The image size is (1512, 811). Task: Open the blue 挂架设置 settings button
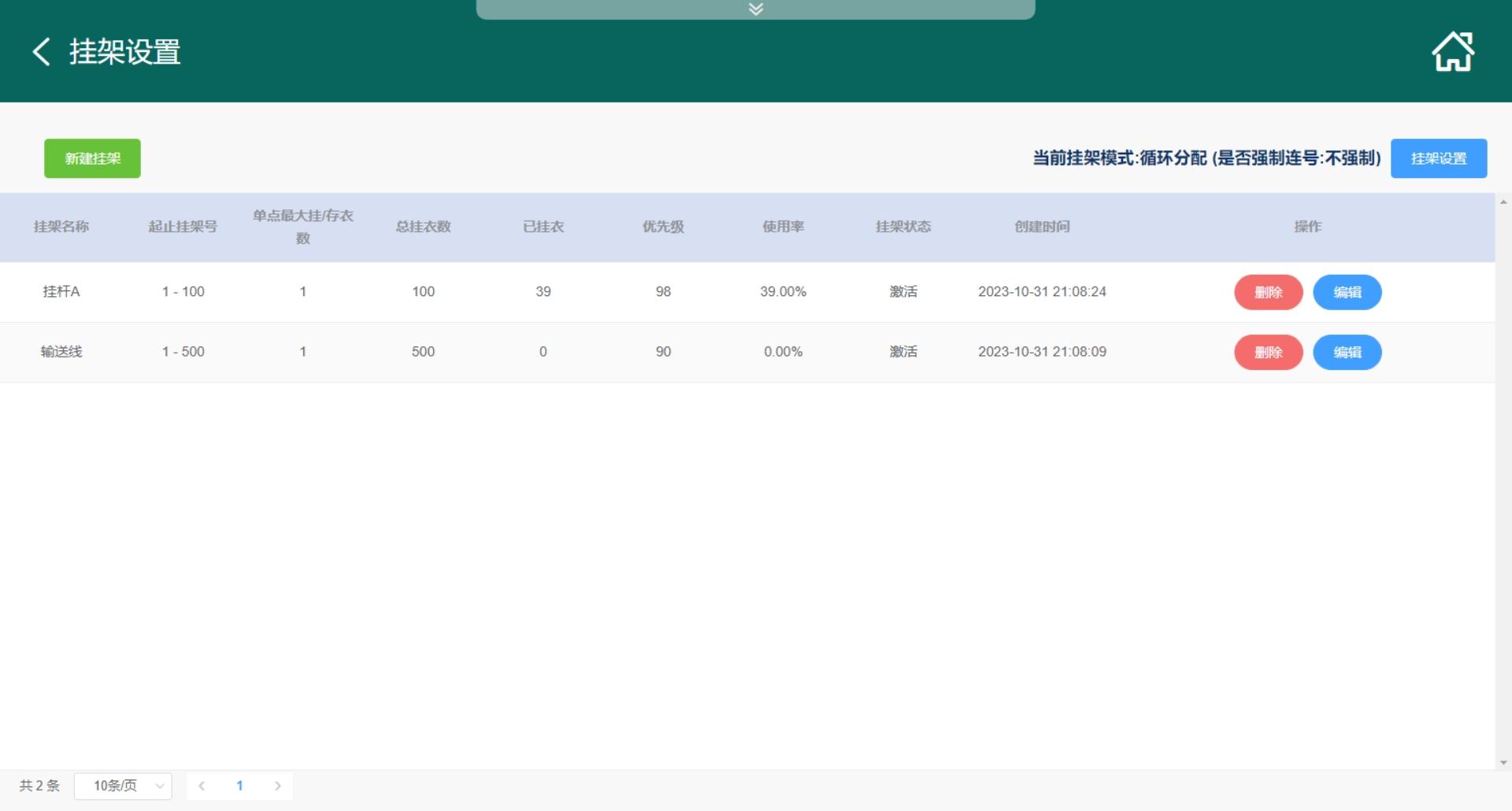(x=1439, y=158)
